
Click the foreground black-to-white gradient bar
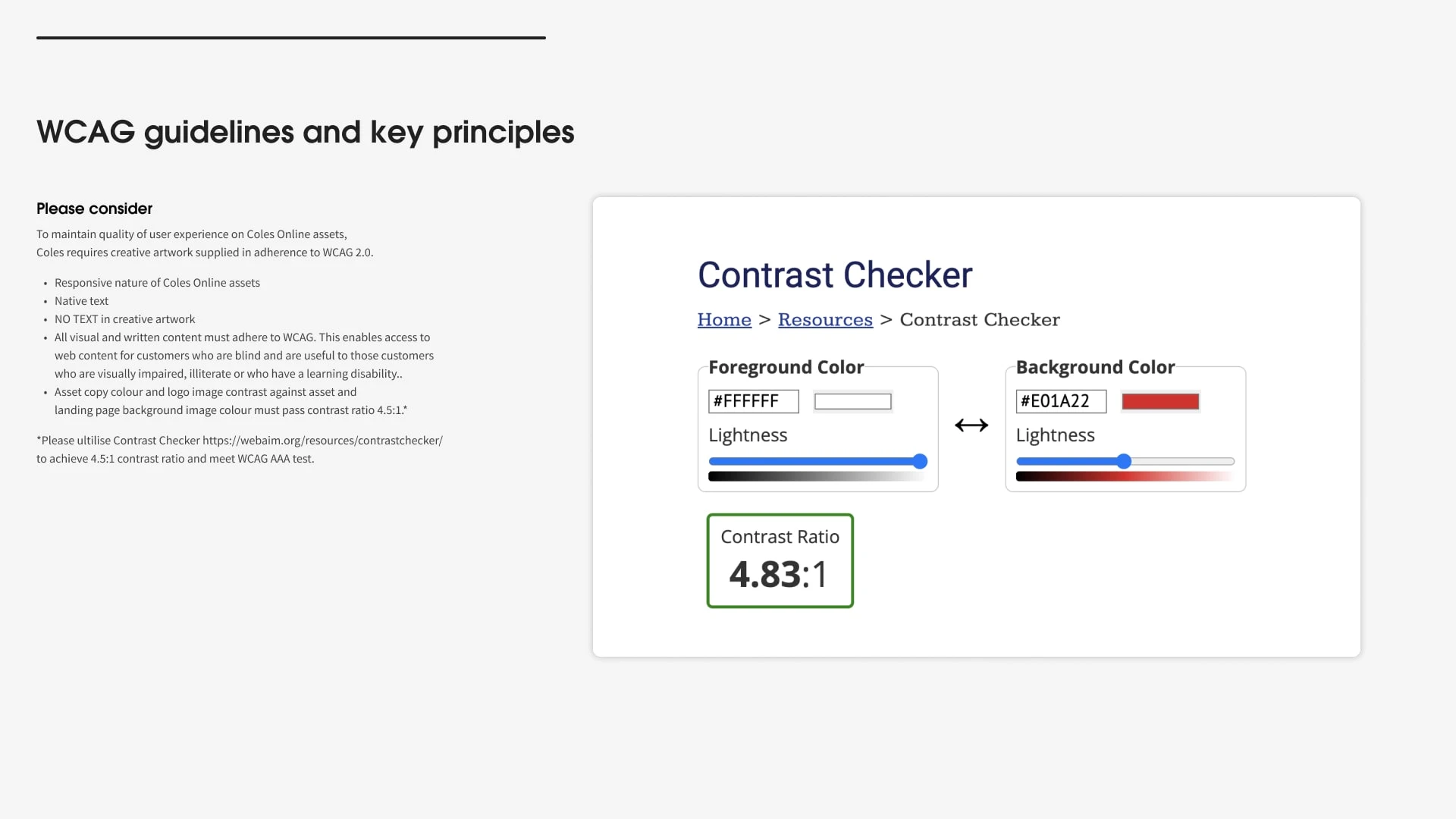click(x=817, y=477)
